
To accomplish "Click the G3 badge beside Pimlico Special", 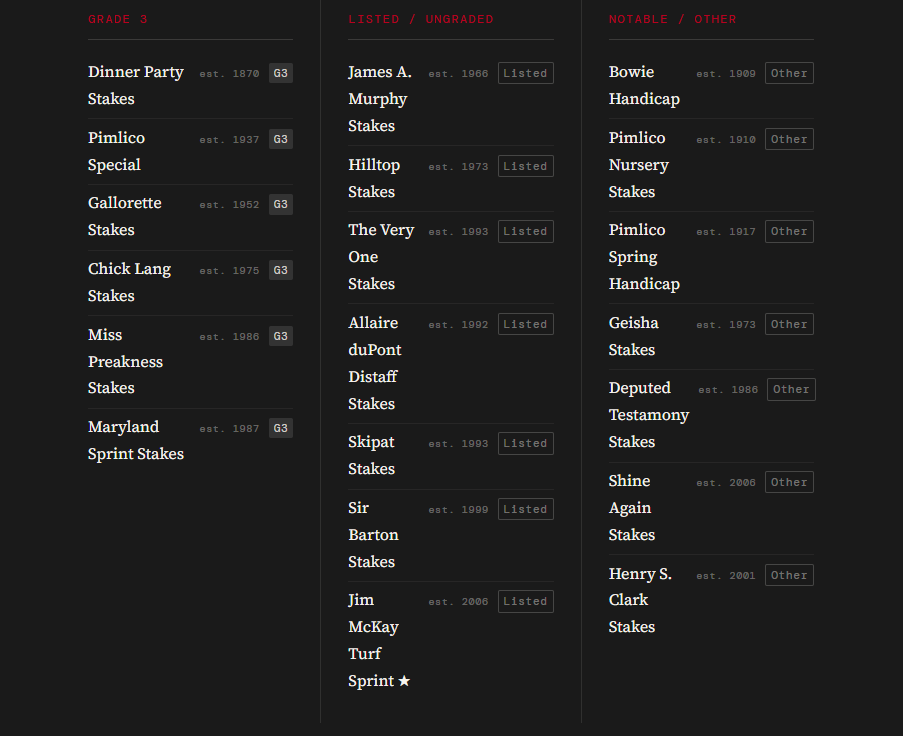I will (x=280, y=139).
